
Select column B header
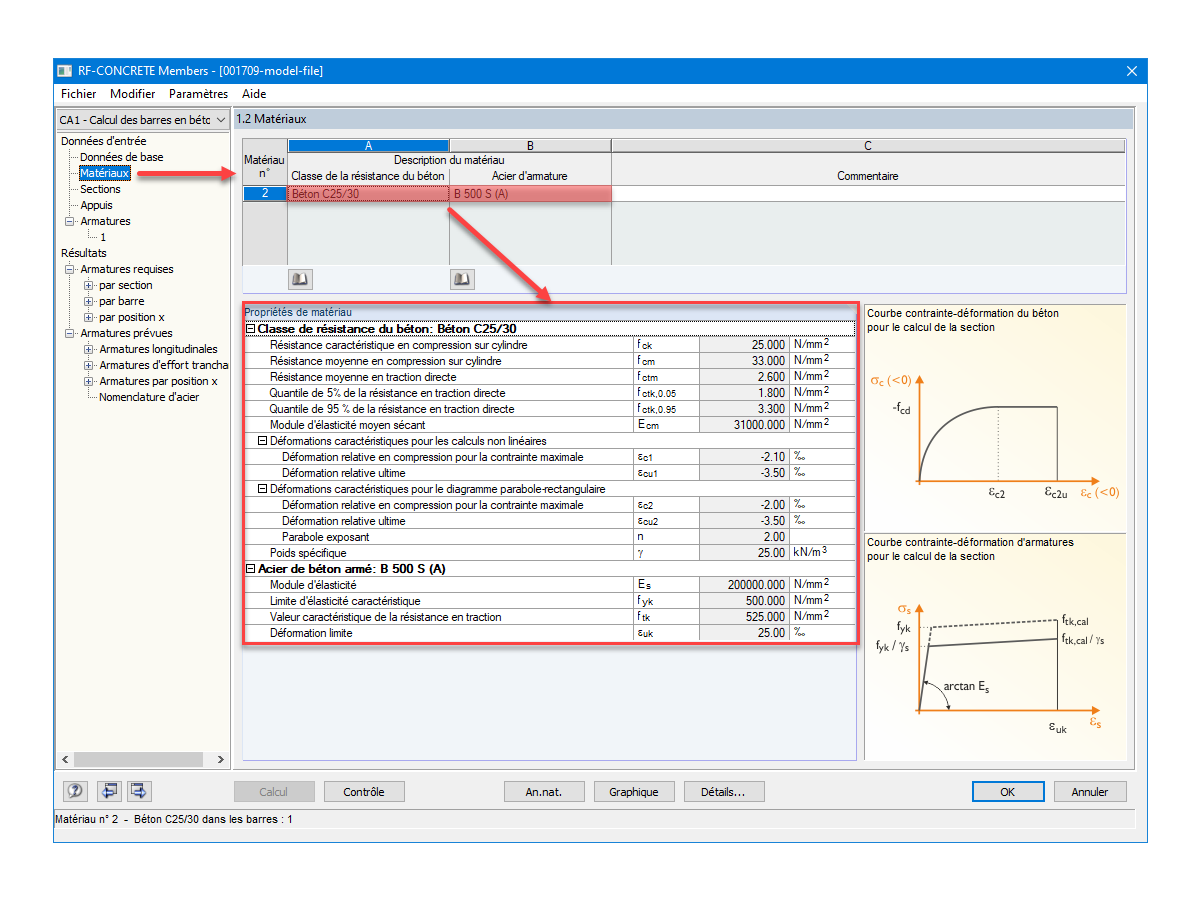click(x=530, y=146)
